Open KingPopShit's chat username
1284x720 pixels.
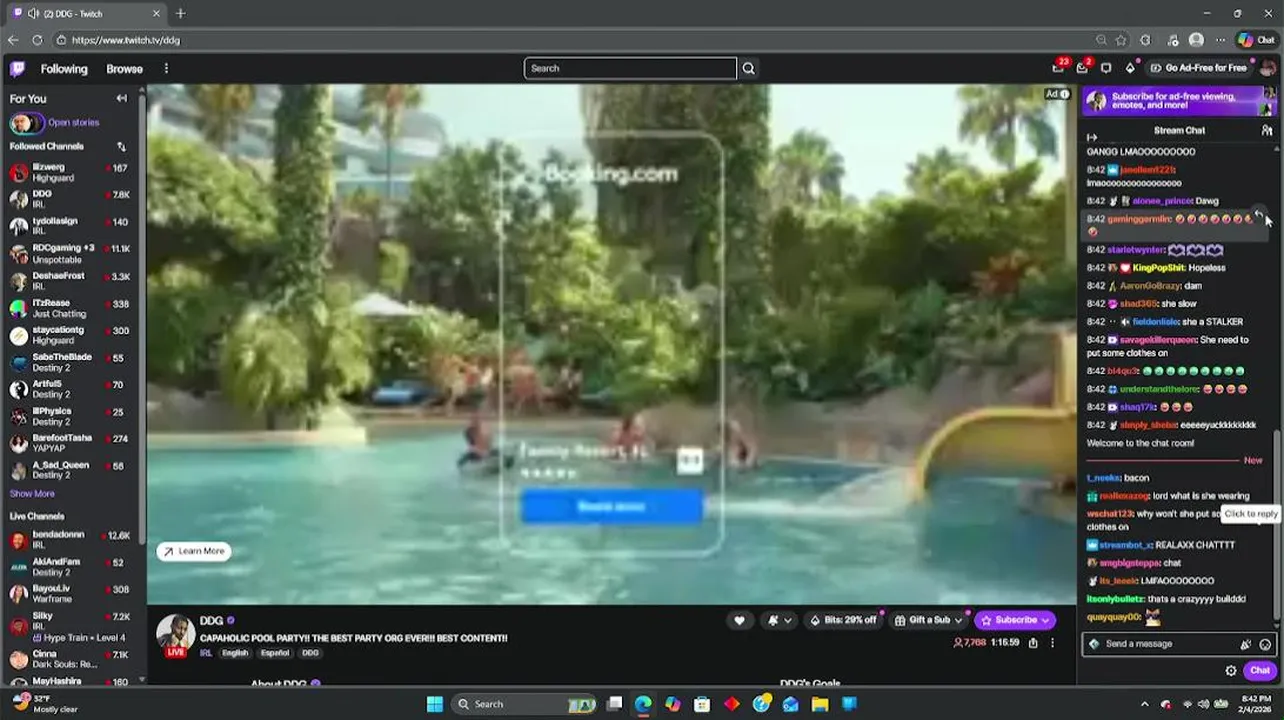[1159, 268]
